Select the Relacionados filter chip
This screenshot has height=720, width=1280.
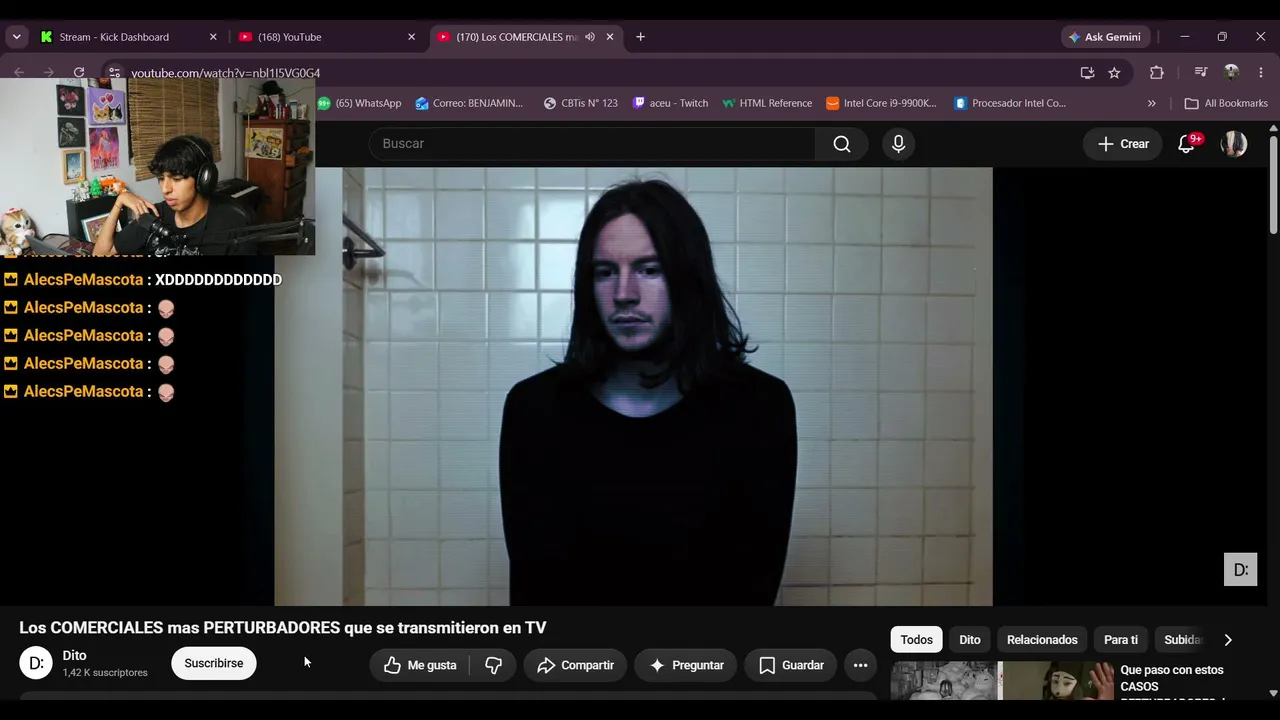tap(1042, 640)
